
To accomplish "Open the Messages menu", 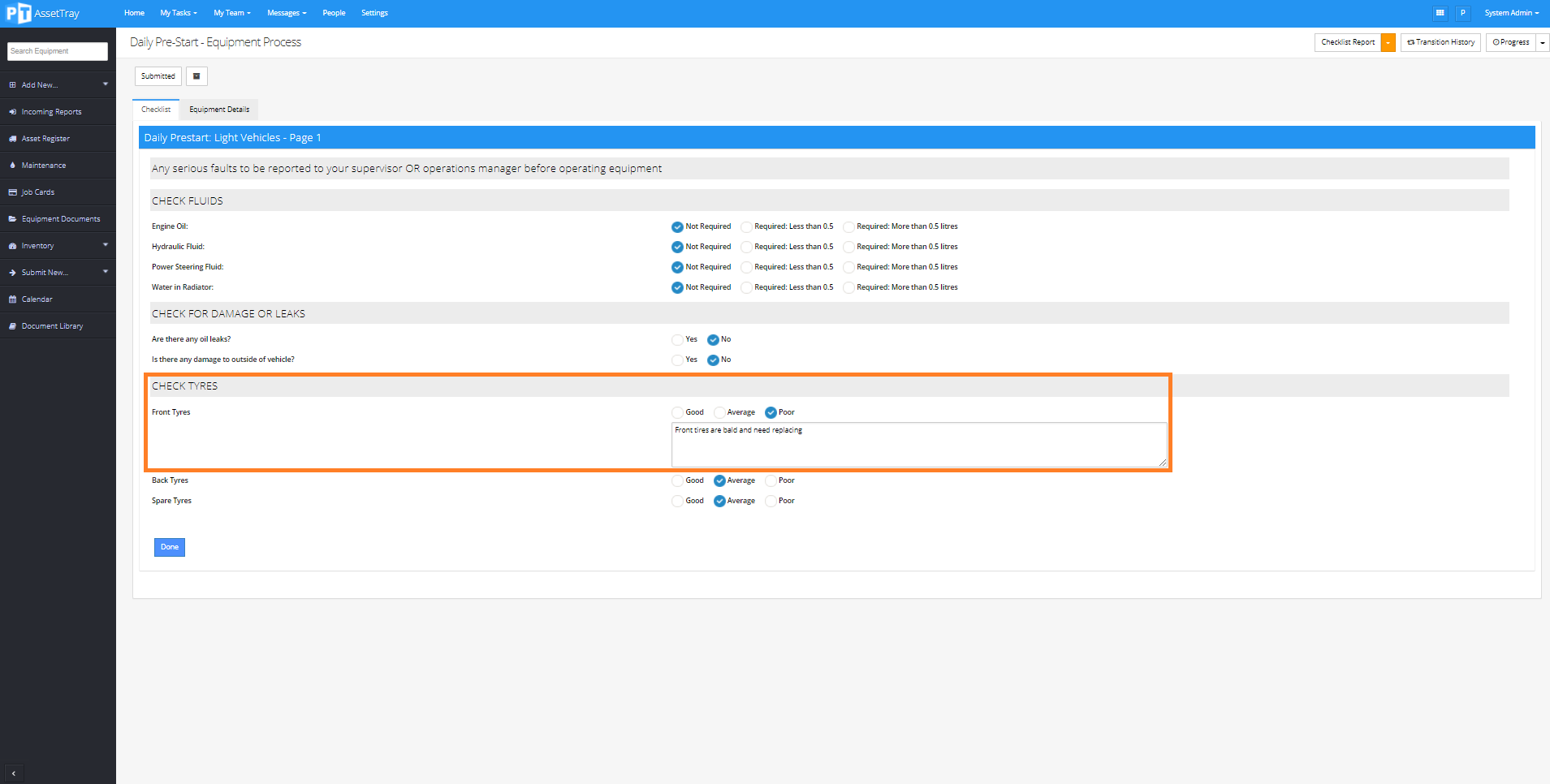I will coord(286,13).
